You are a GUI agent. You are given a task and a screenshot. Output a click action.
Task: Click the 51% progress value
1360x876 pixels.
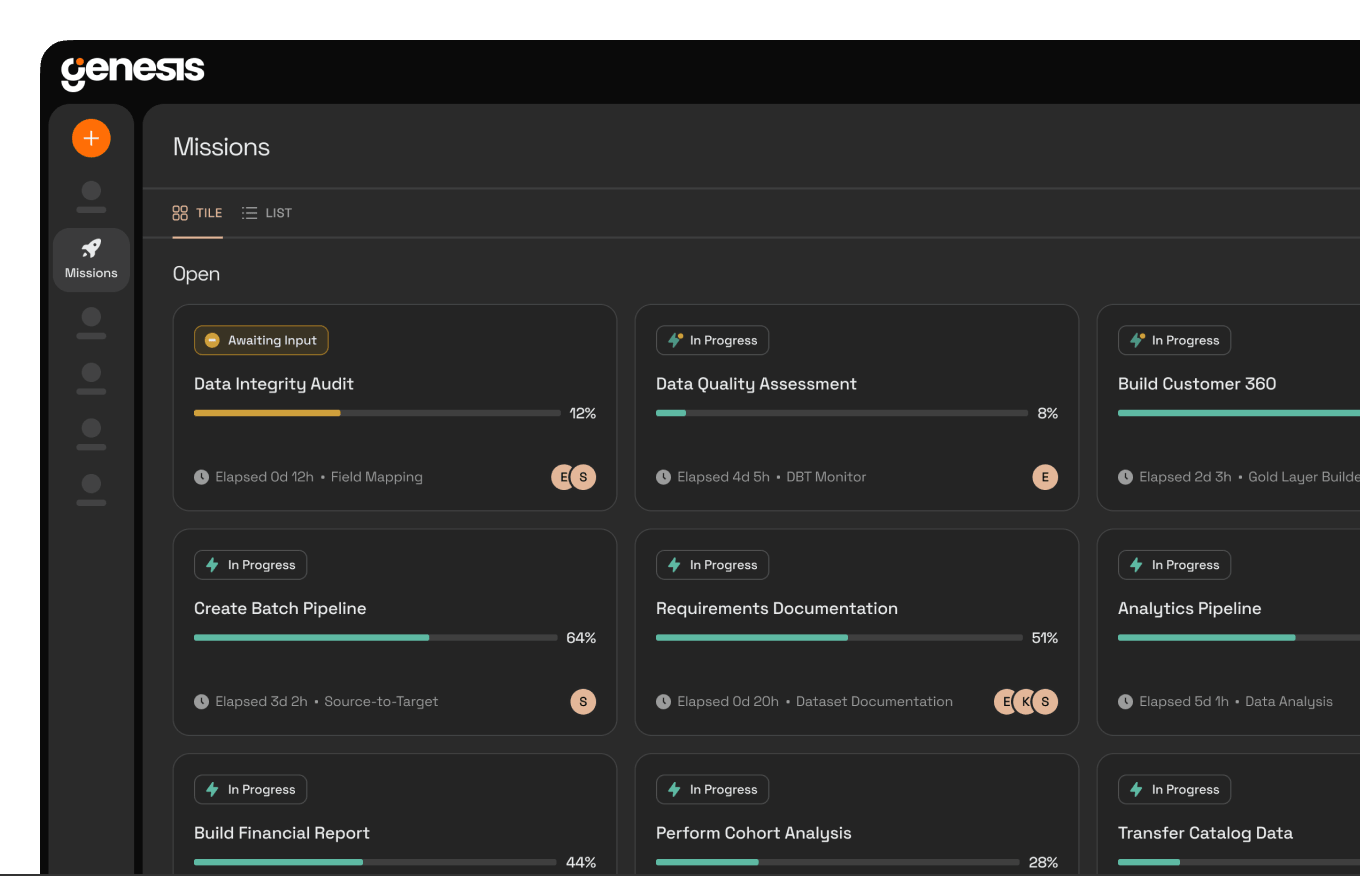1045,638
